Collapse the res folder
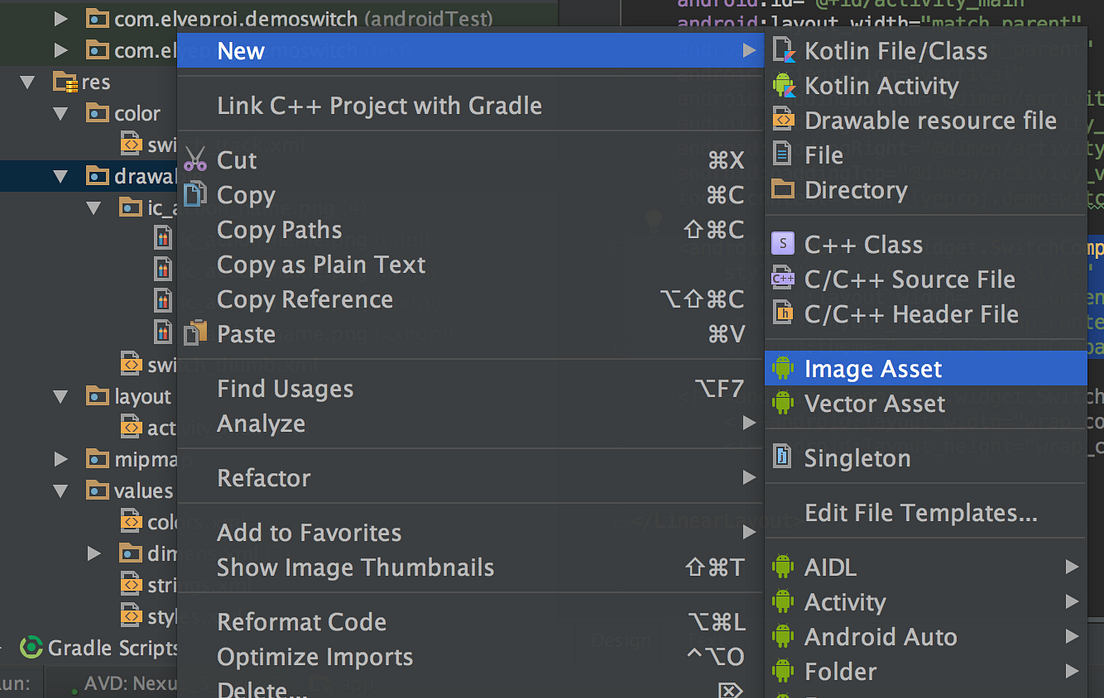1104x698 pixels. (x=27, y=81)
